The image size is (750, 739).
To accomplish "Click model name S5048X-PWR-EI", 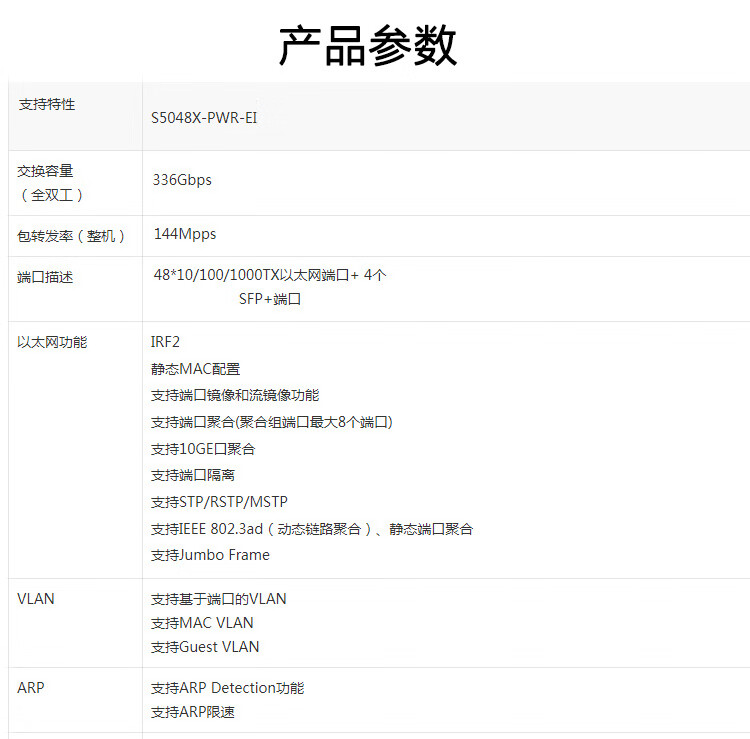I will click(204, 118).
